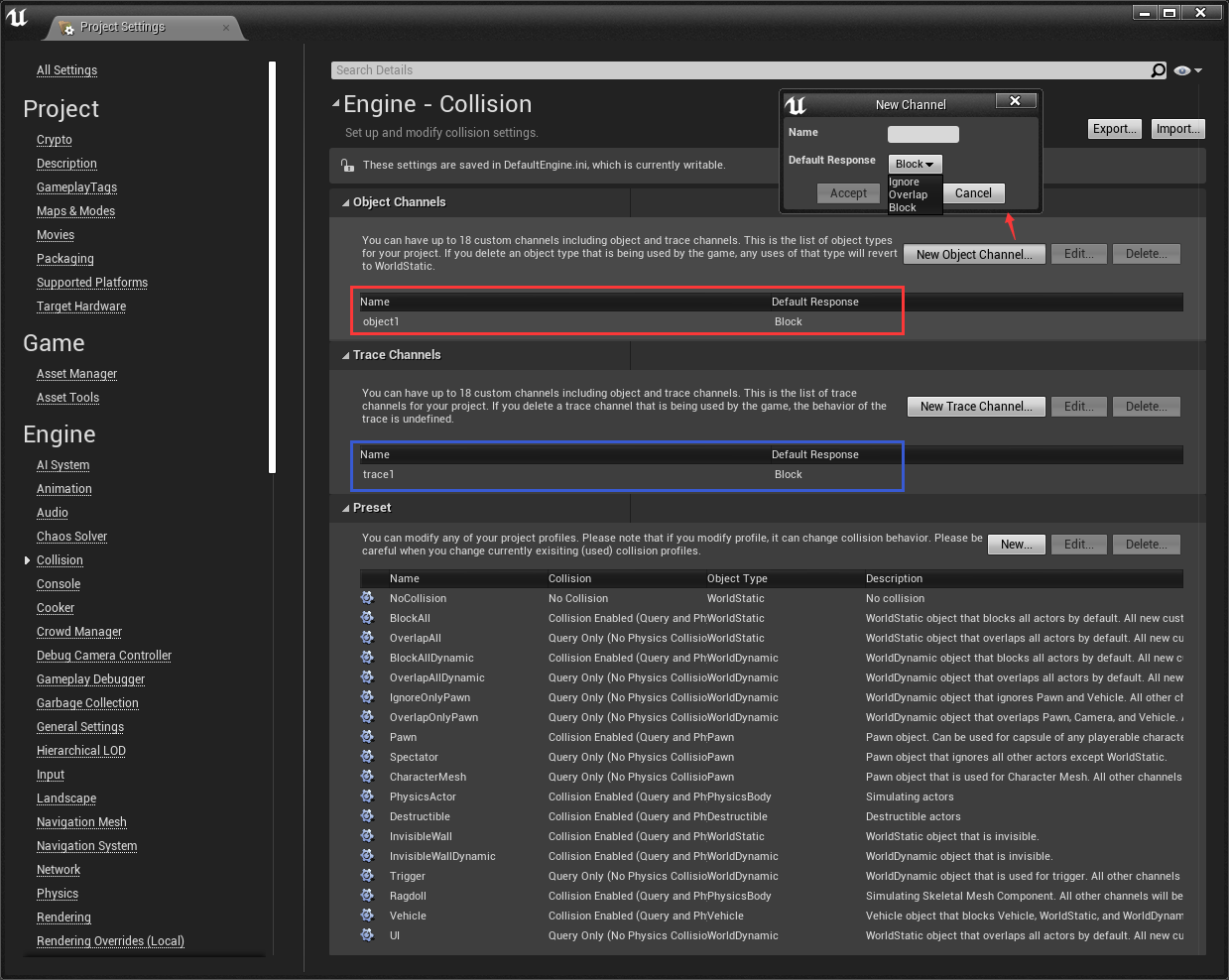Click the Project Settings tab icon
Image resolution: width=1229 pixels, height=980 pixels.
(66, 28)
